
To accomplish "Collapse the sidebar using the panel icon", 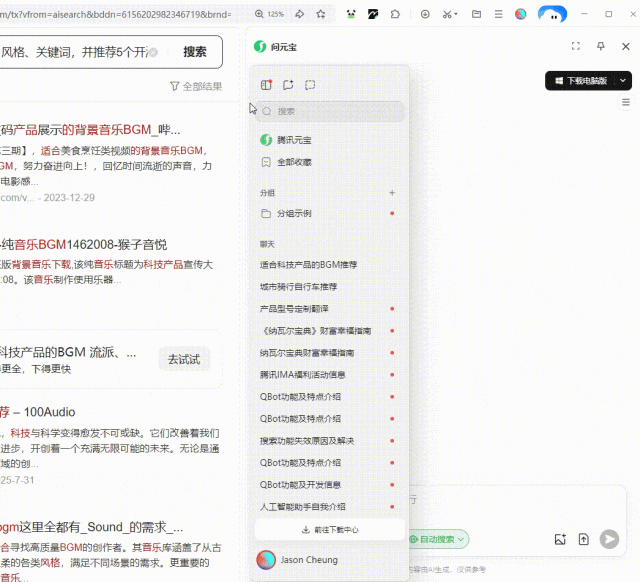I will tap(266, 86).
